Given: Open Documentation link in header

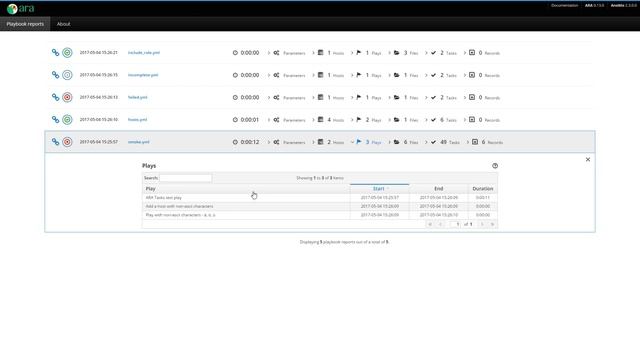Looking at the screenshot, I should (x=564, y=5).
